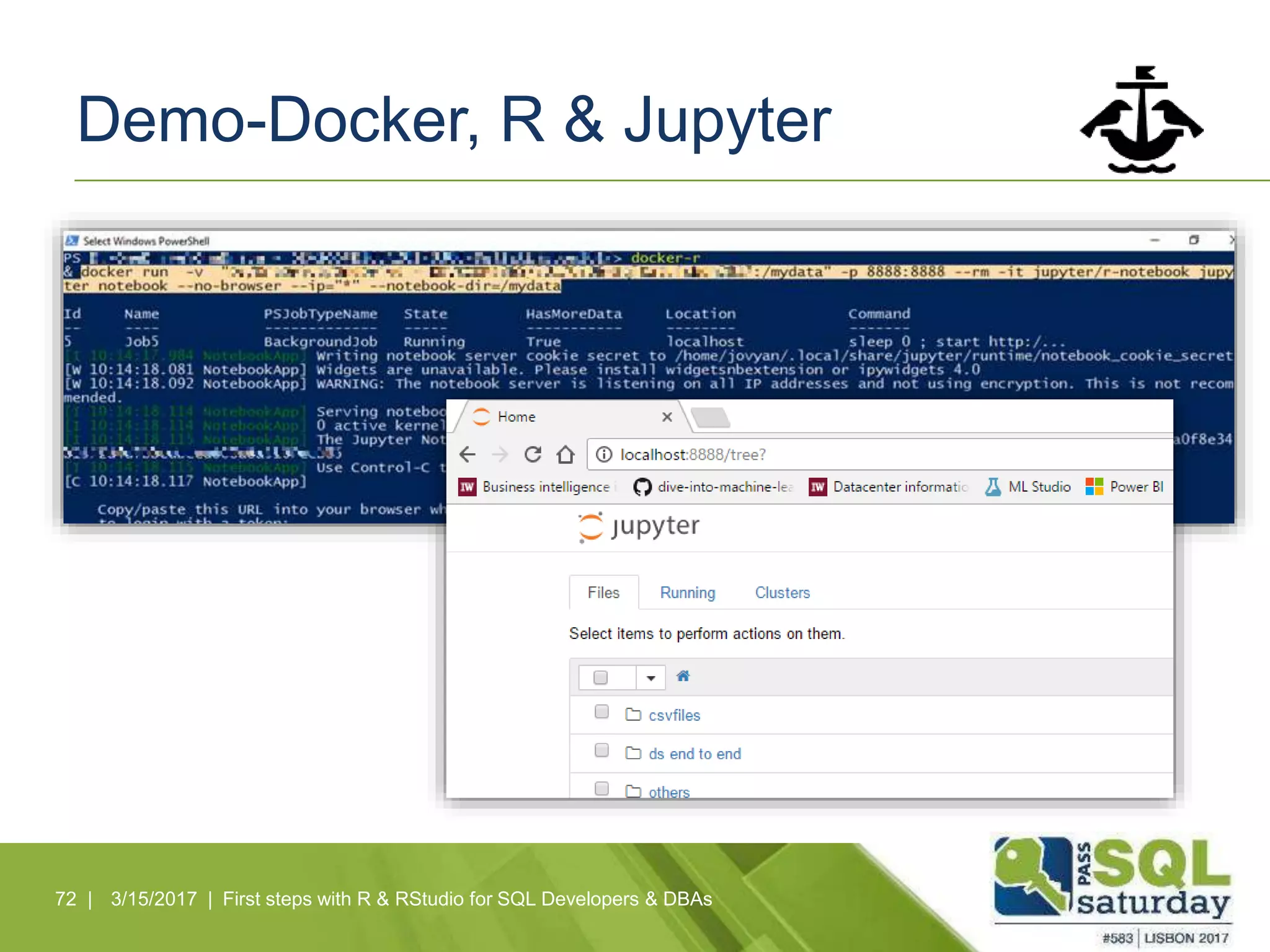Close the Home browser tab
Image resolution: width=1270 pixels, height=952 pixels.
coord(667,417)
